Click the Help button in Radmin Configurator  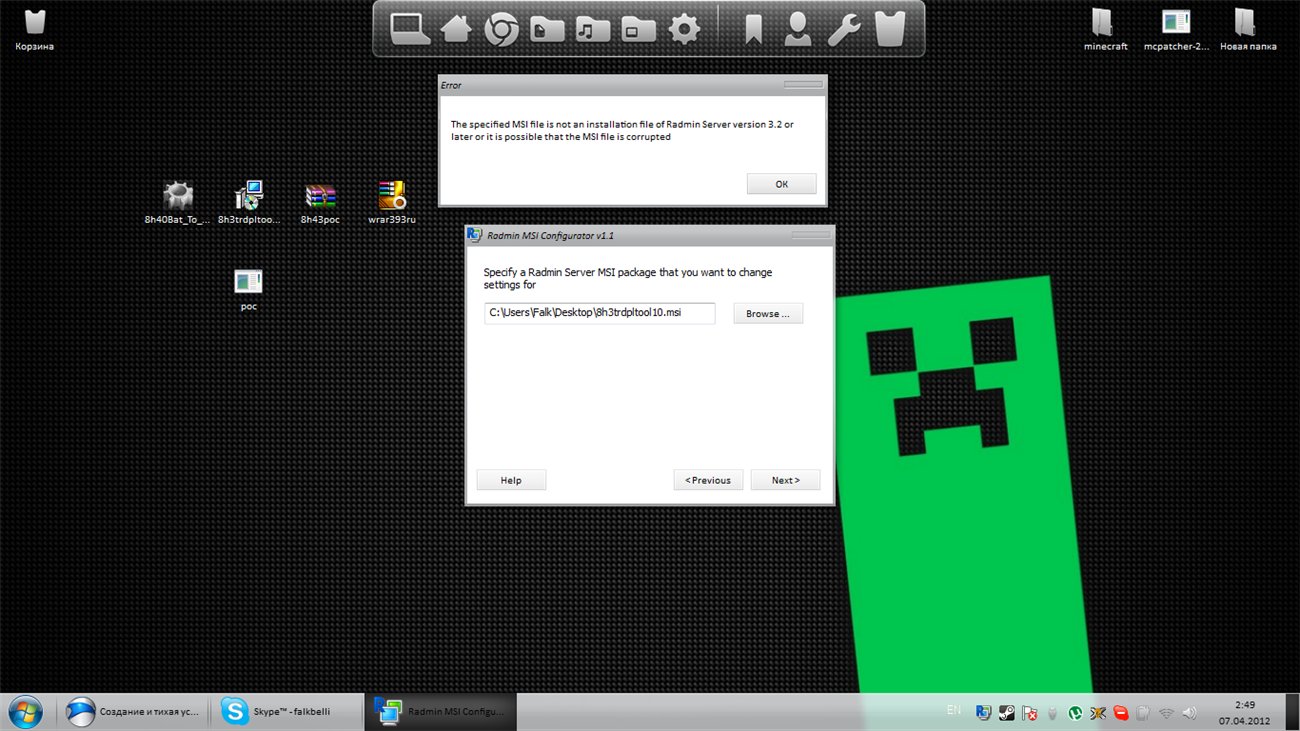tap(511, 480)
